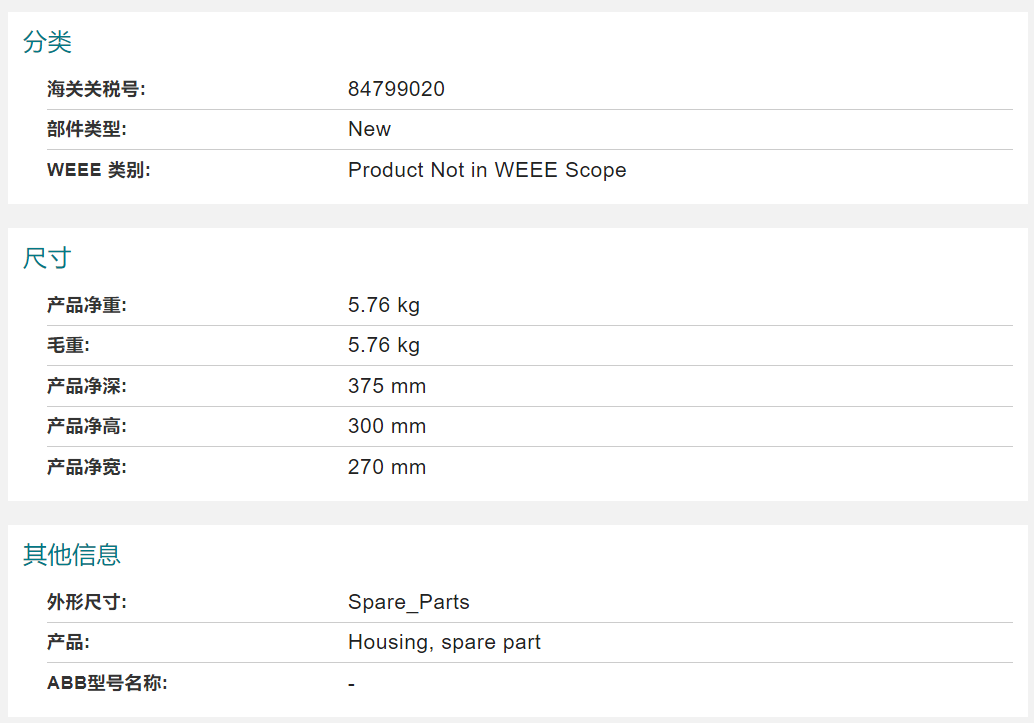This screenshot has height=723, width=1034.
Task: Click the ABB型号名称 label
Action: pos(107,683)
